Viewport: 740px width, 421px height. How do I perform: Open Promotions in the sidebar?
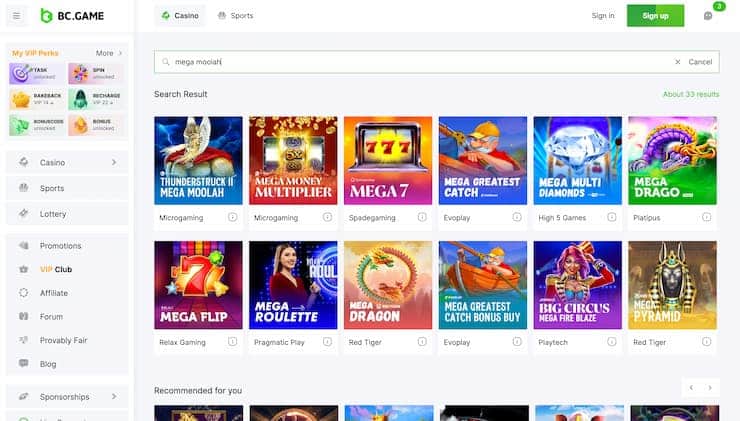click(67, 246)
